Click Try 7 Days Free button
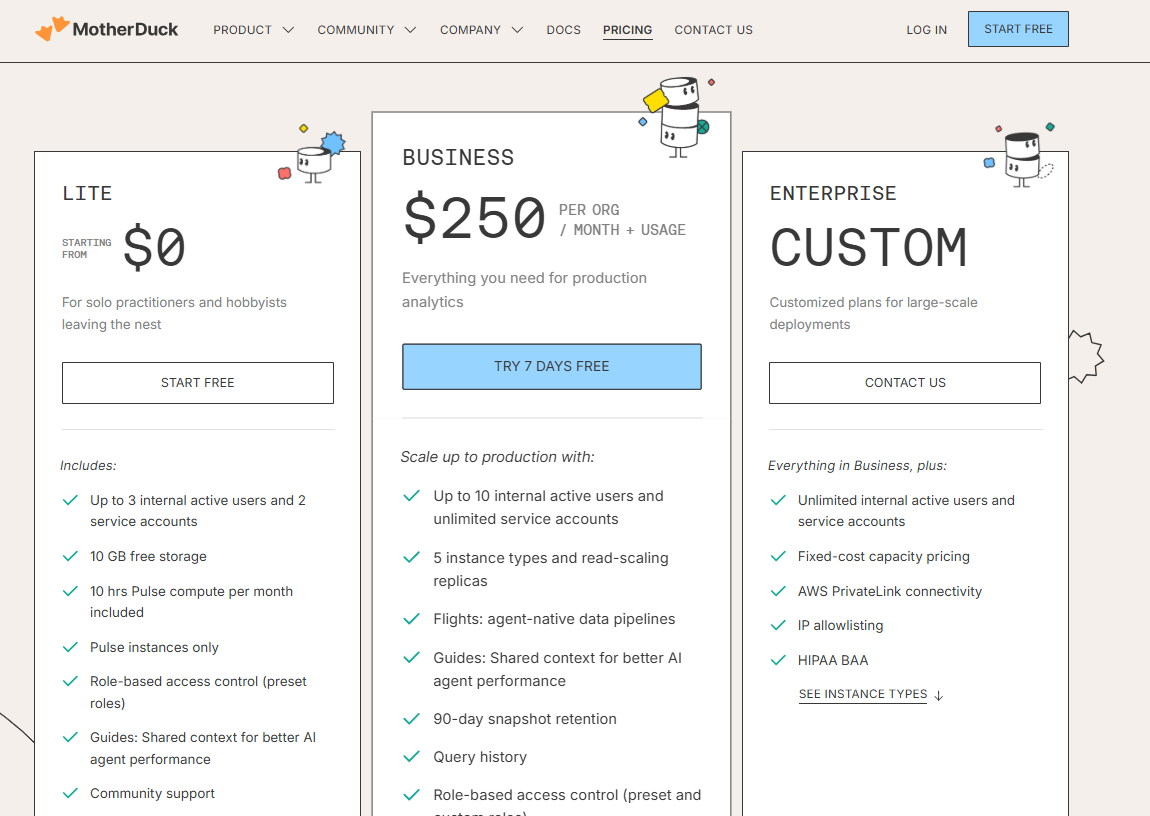The width and height of the screenshot is (1150, 816). click(552, 367)
